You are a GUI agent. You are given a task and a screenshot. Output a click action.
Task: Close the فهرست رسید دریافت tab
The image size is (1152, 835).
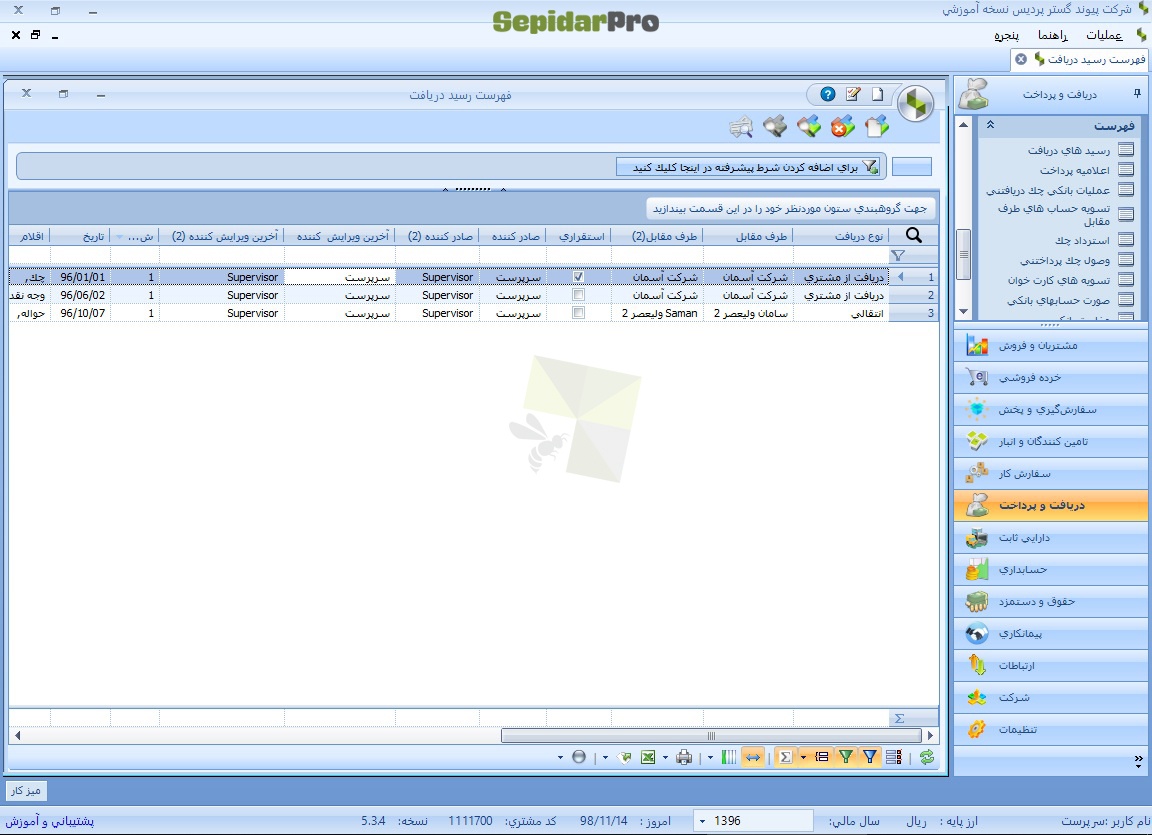[x=1021, y=59]
